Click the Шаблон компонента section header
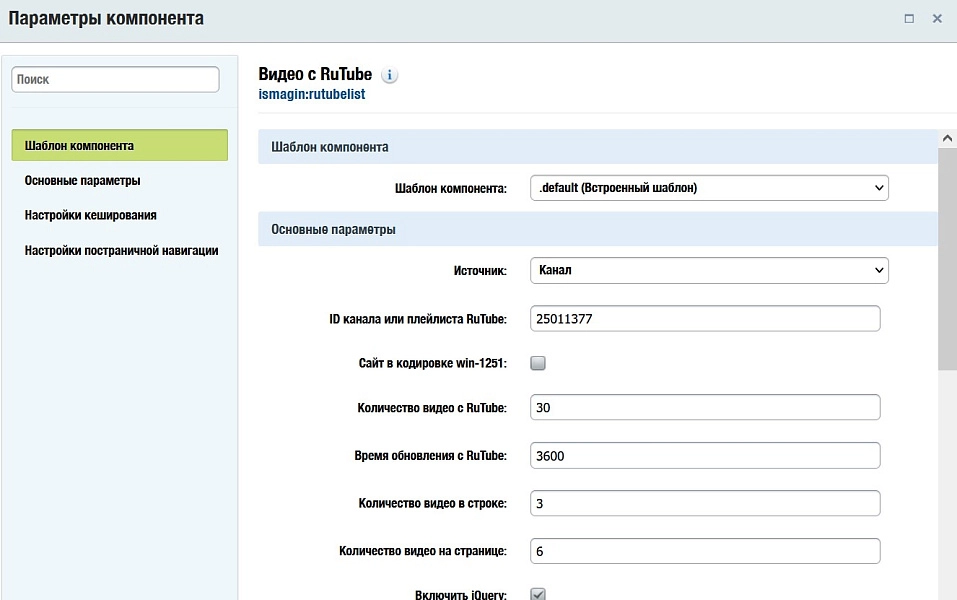This screenshot has height=600, width=957. [598, 146]
